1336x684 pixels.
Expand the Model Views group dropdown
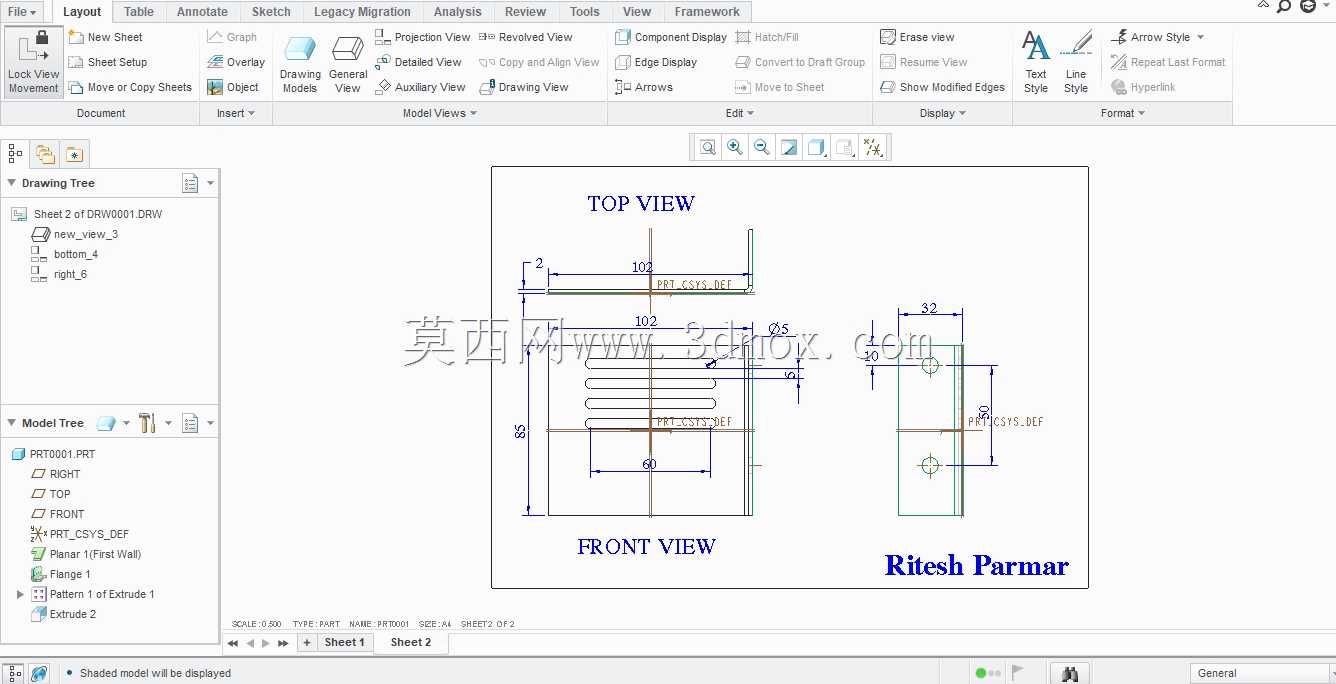coord(440,113)
